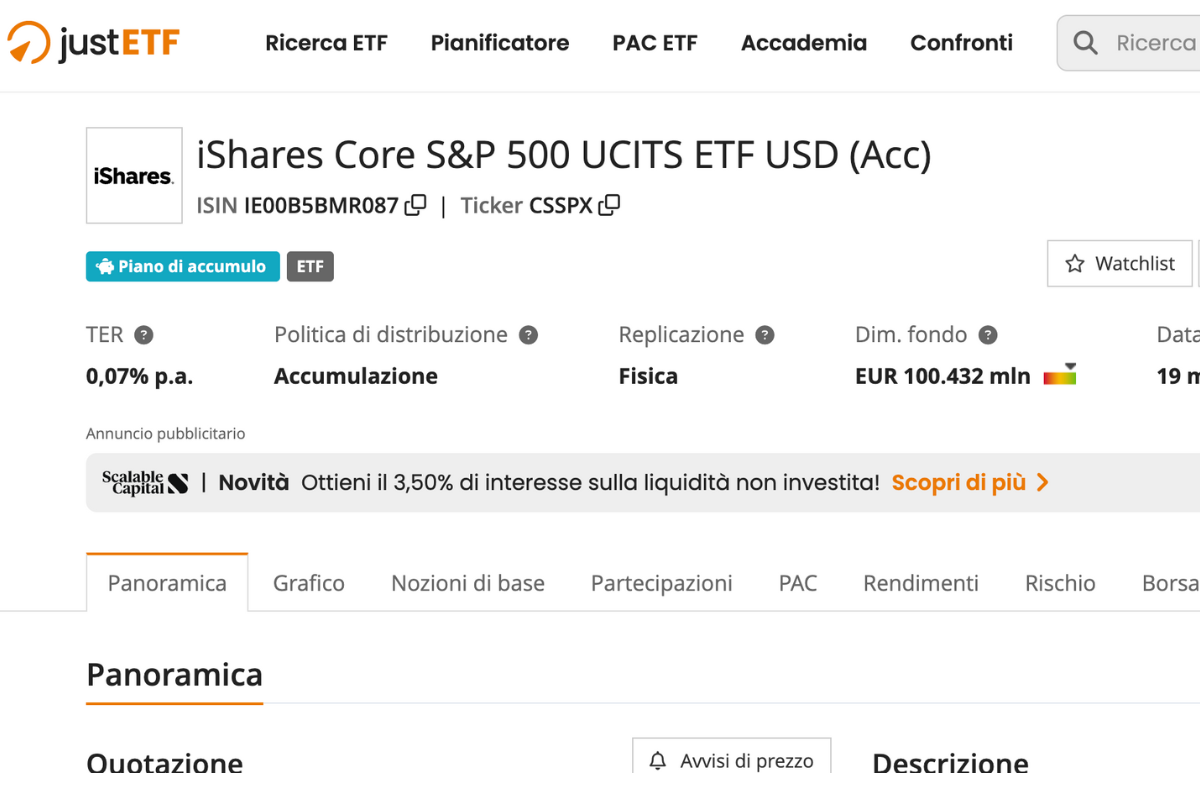1200x800 pixels.
Task: Click inside the Ricerca search field
Action: pyautogui.click(x=1155, y=43)
